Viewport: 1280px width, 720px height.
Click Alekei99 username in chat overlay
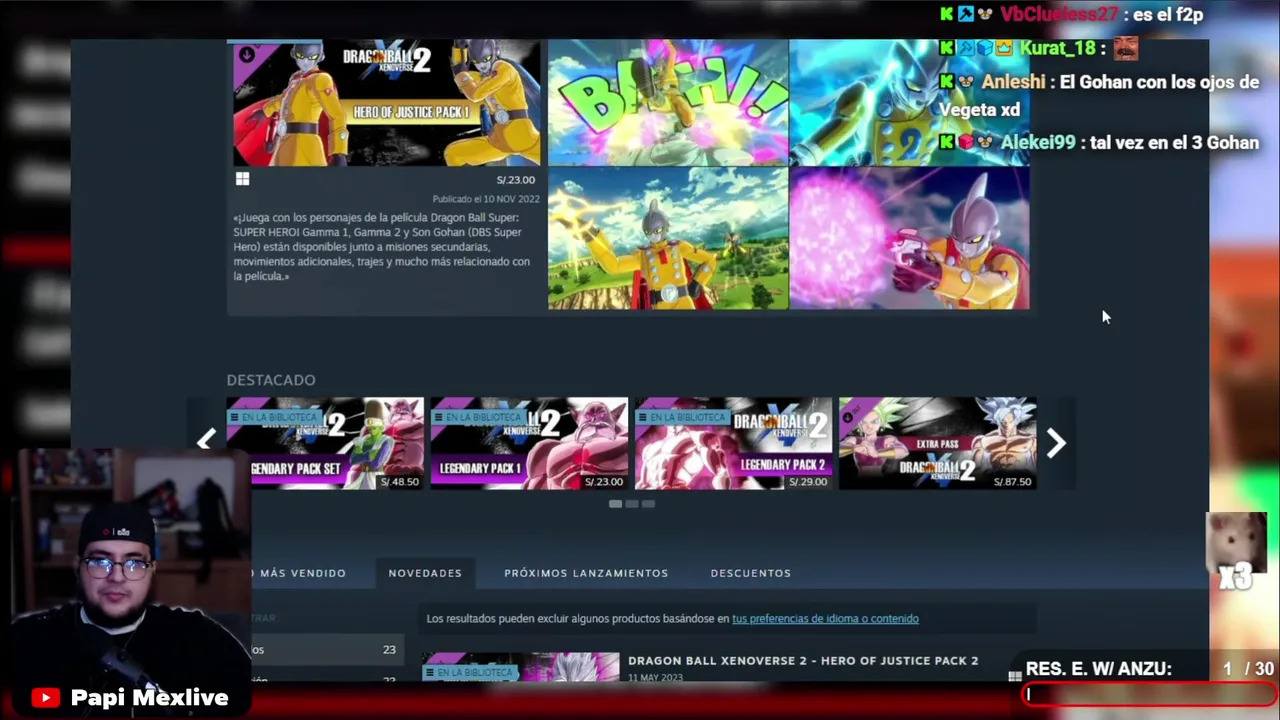tap(1038, 142)
